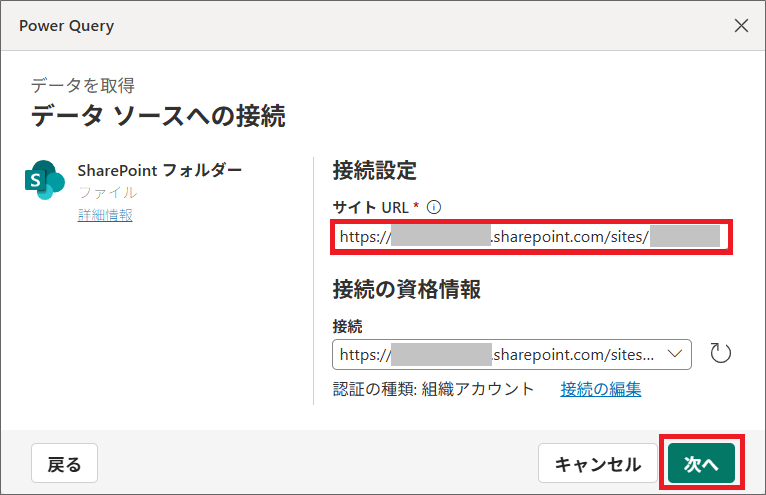Click the 接続の編集 link
The height and width of the screenshot is (495, 766).
pos(601,389)
